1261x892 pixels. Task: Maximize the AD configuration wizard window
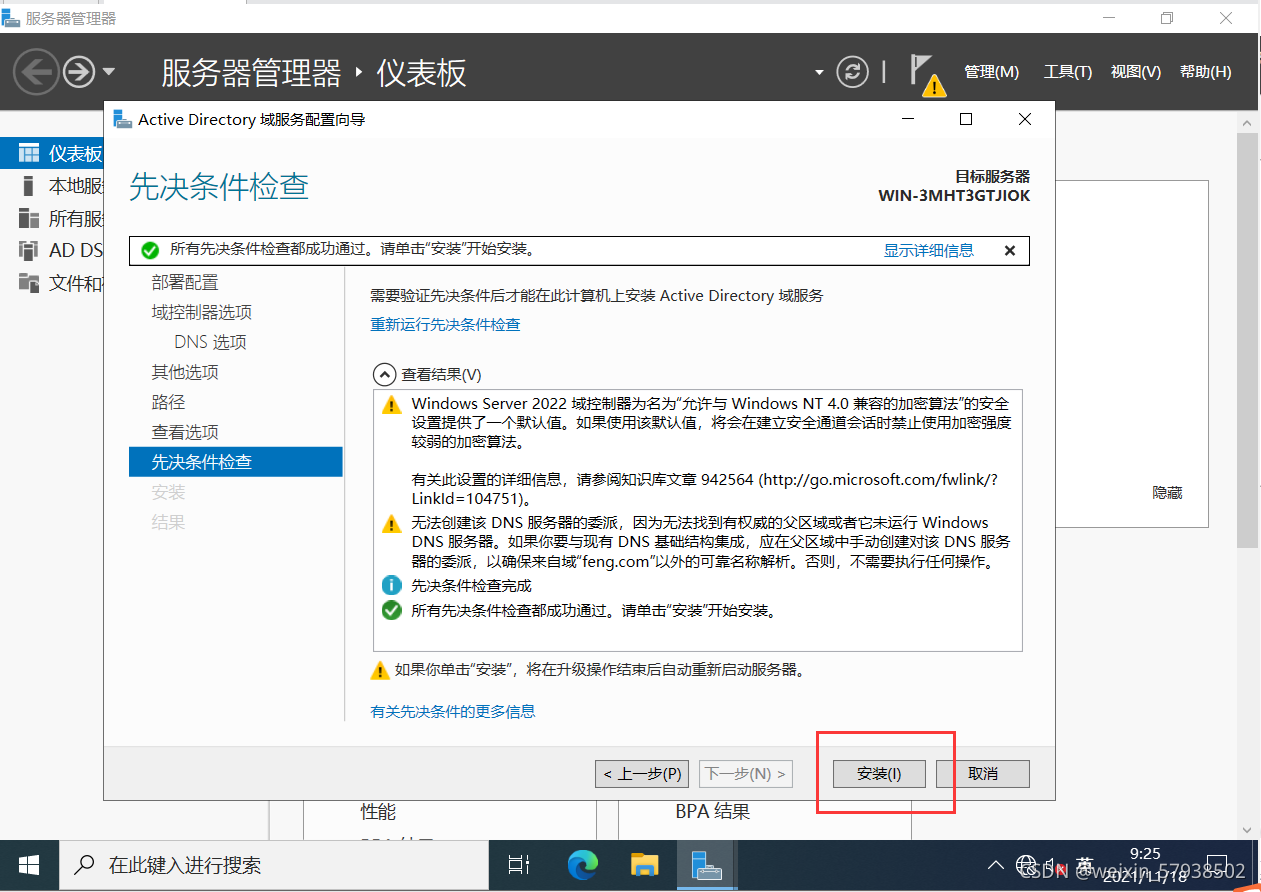[x=966, y=119]
